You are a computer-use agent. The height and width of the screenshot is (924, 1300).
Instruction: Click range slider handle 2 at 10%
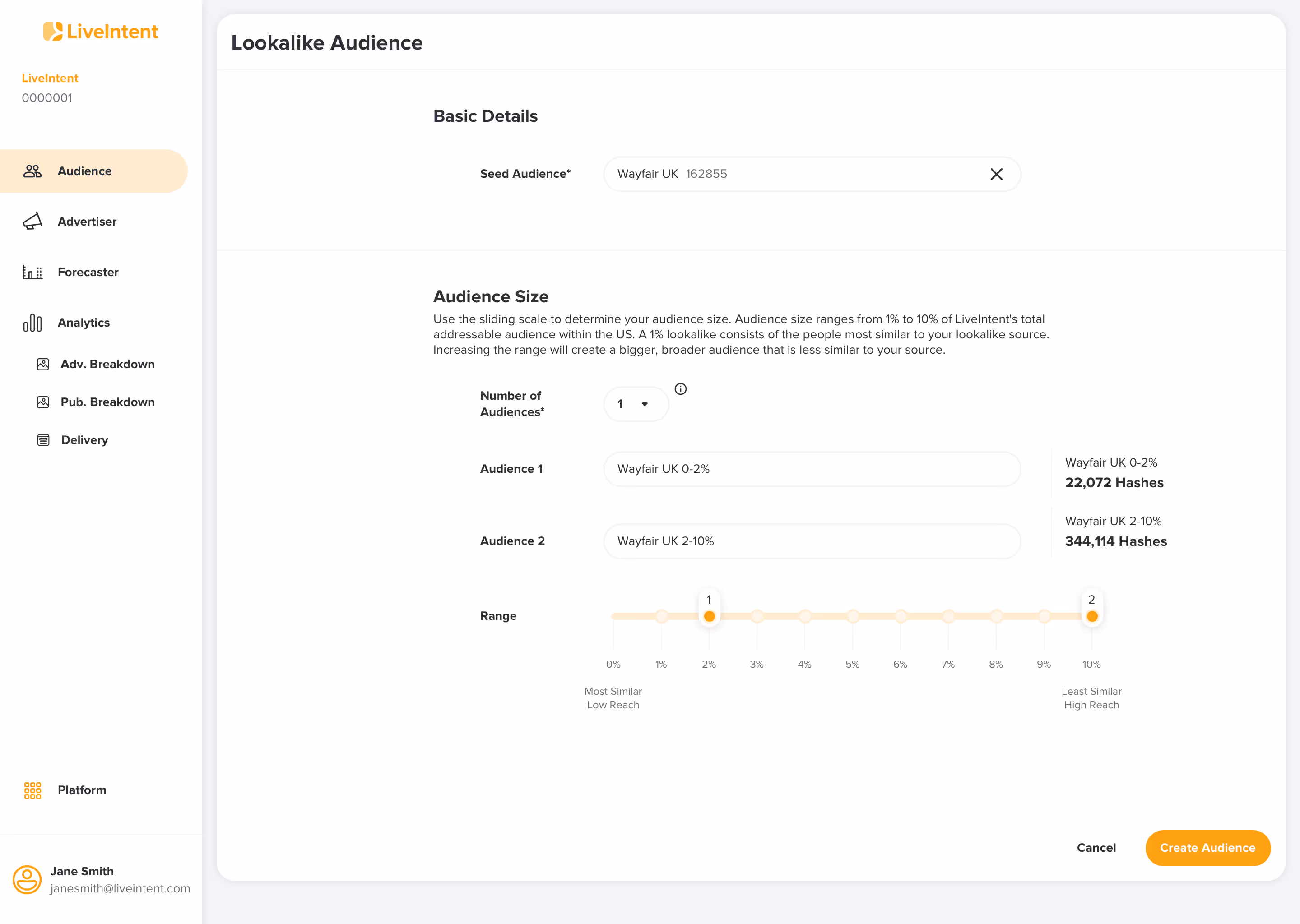pos(1091,616)
